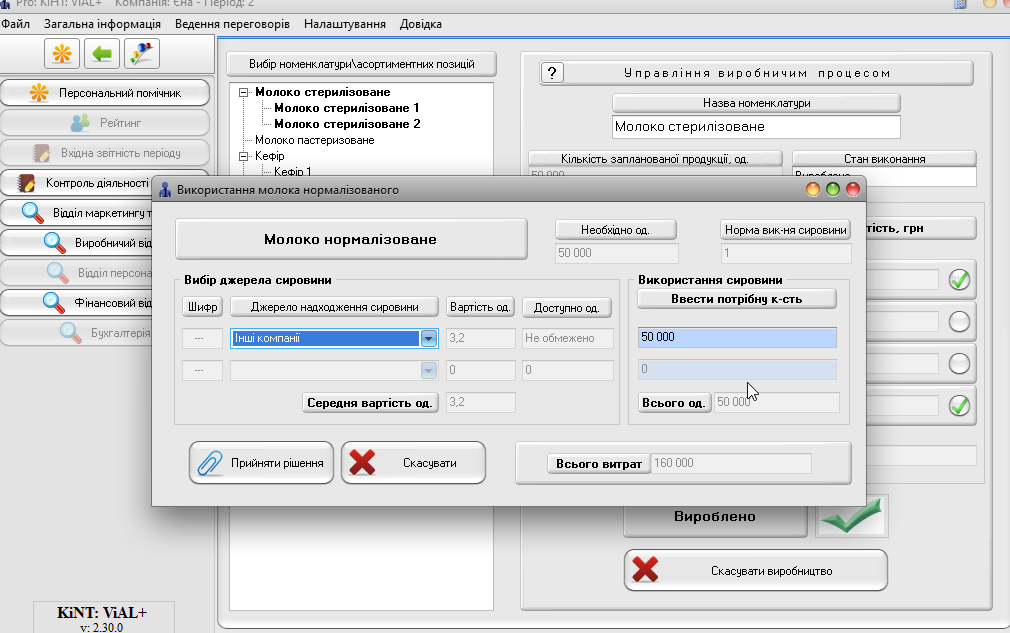
Task: Open the Інші компанії source dropdown
Action: (x=428, y=338)
